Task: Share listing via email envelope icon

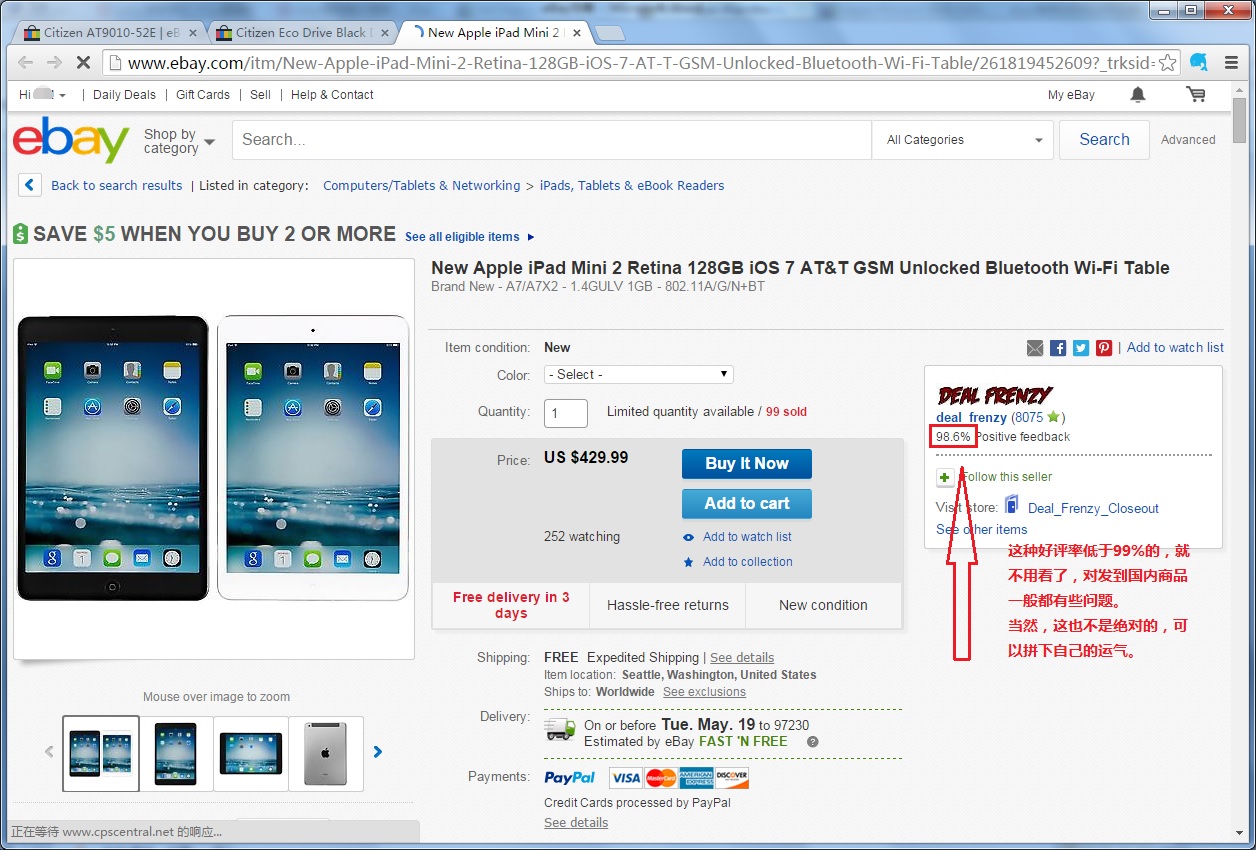Action: (x=1035, y=348)
